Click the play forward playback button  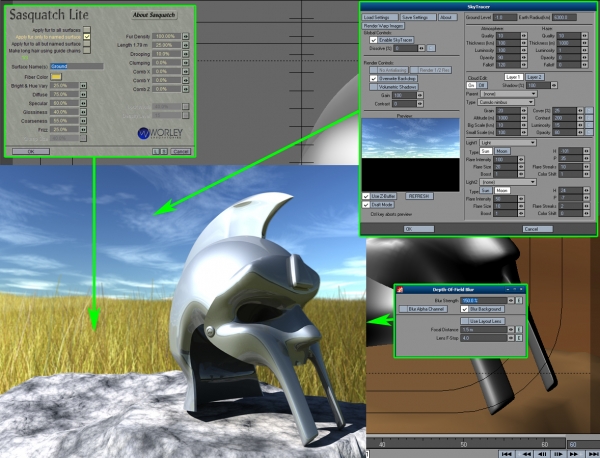click(x=574, y=454)
